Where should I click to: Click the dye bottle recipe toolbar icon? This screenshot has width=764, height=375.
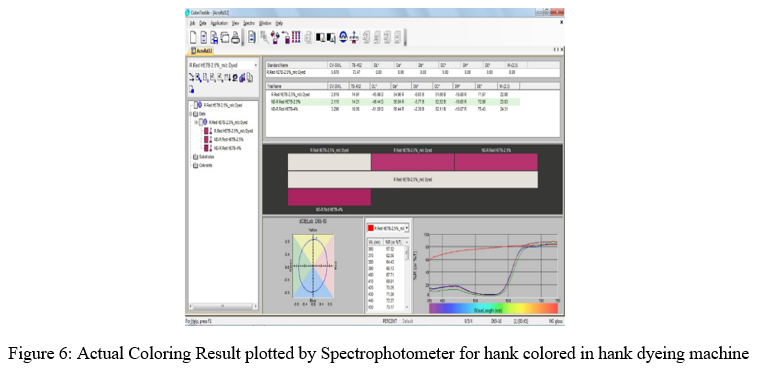click(x=275, y=38)
